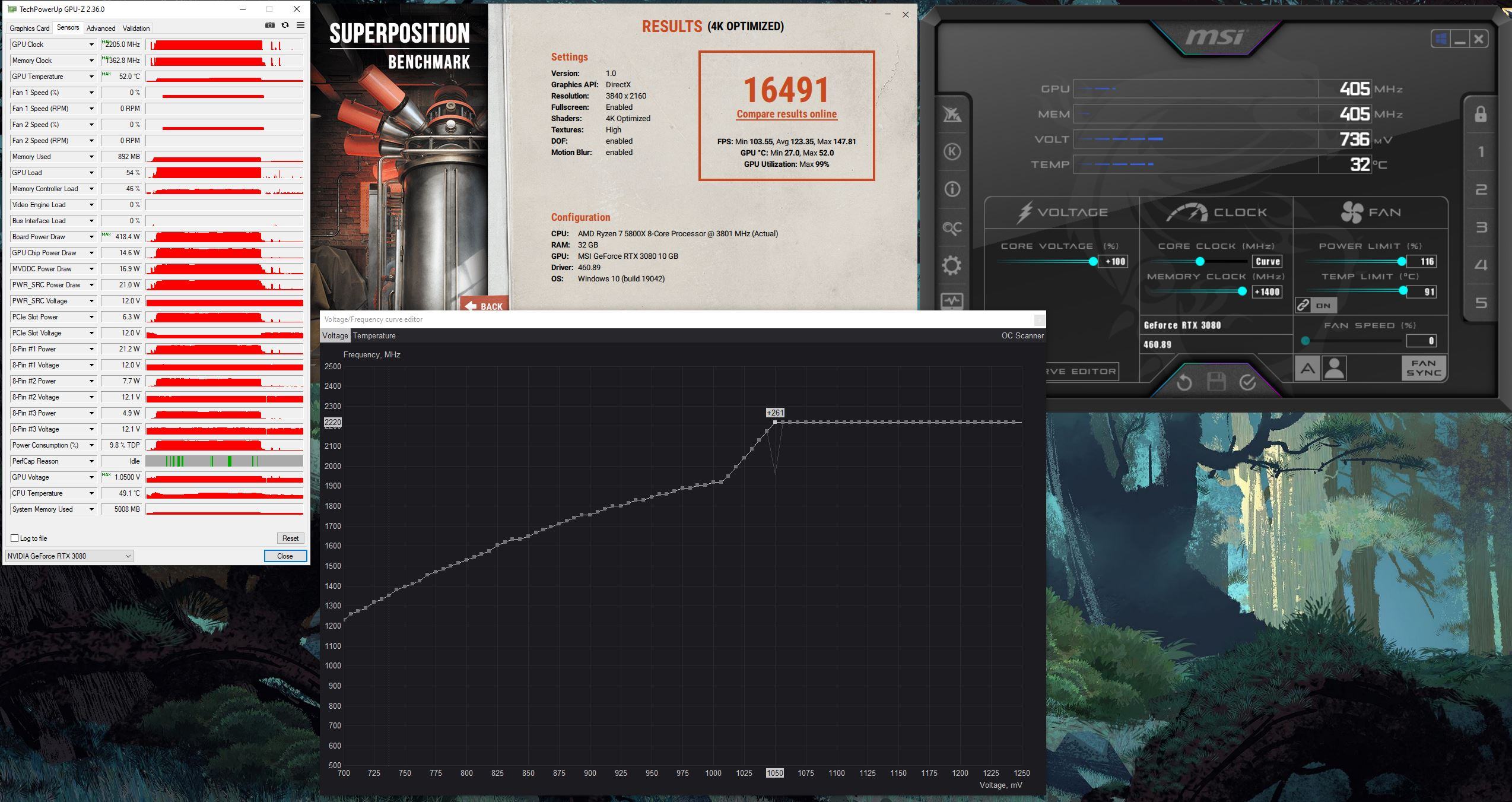Switch to GPU-Z Advanced tab
This screenshot has height=802, width=1512.
(x=101, y=28)
